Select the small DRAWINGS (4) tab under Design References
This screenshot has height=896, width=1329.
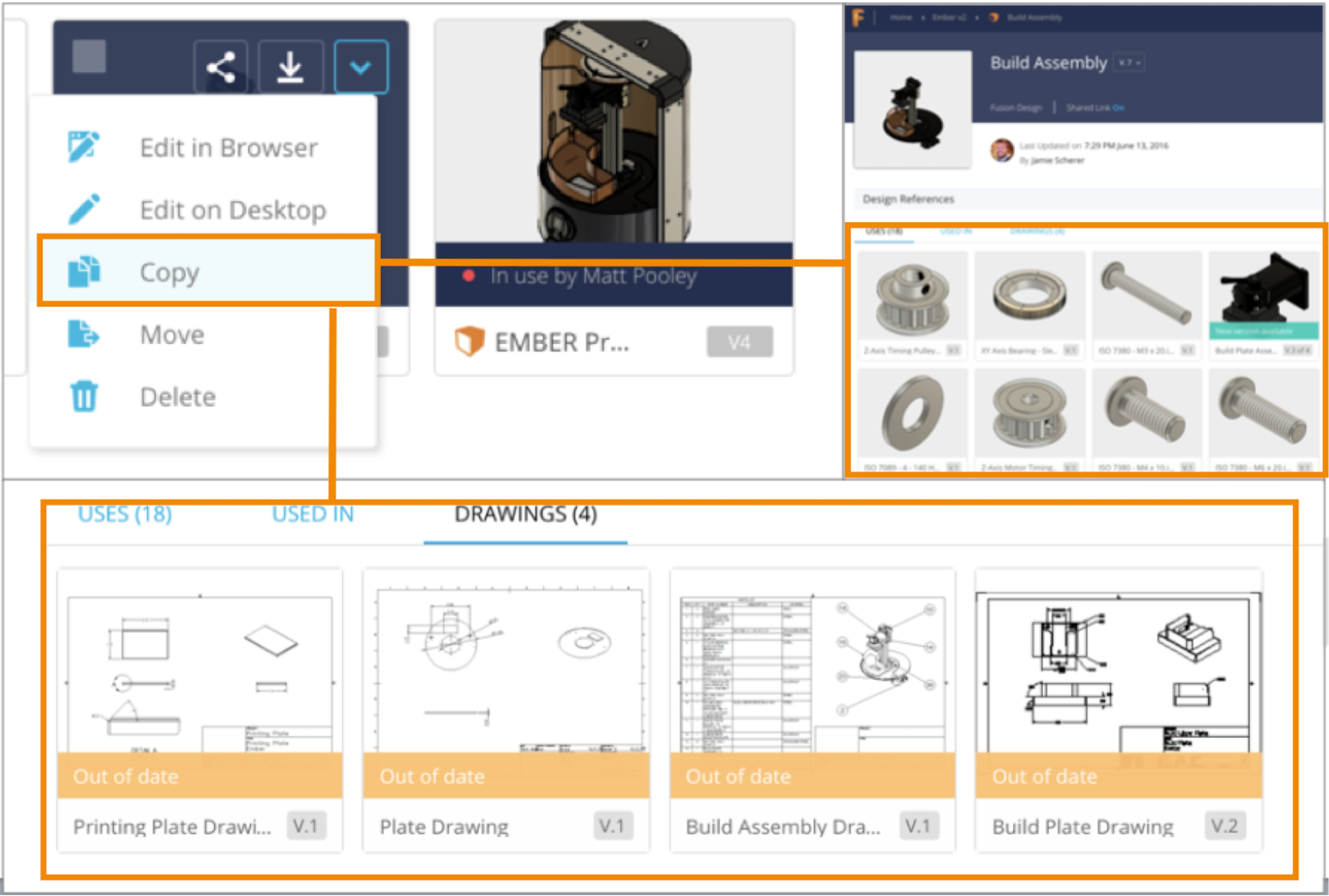(1037, 231)
